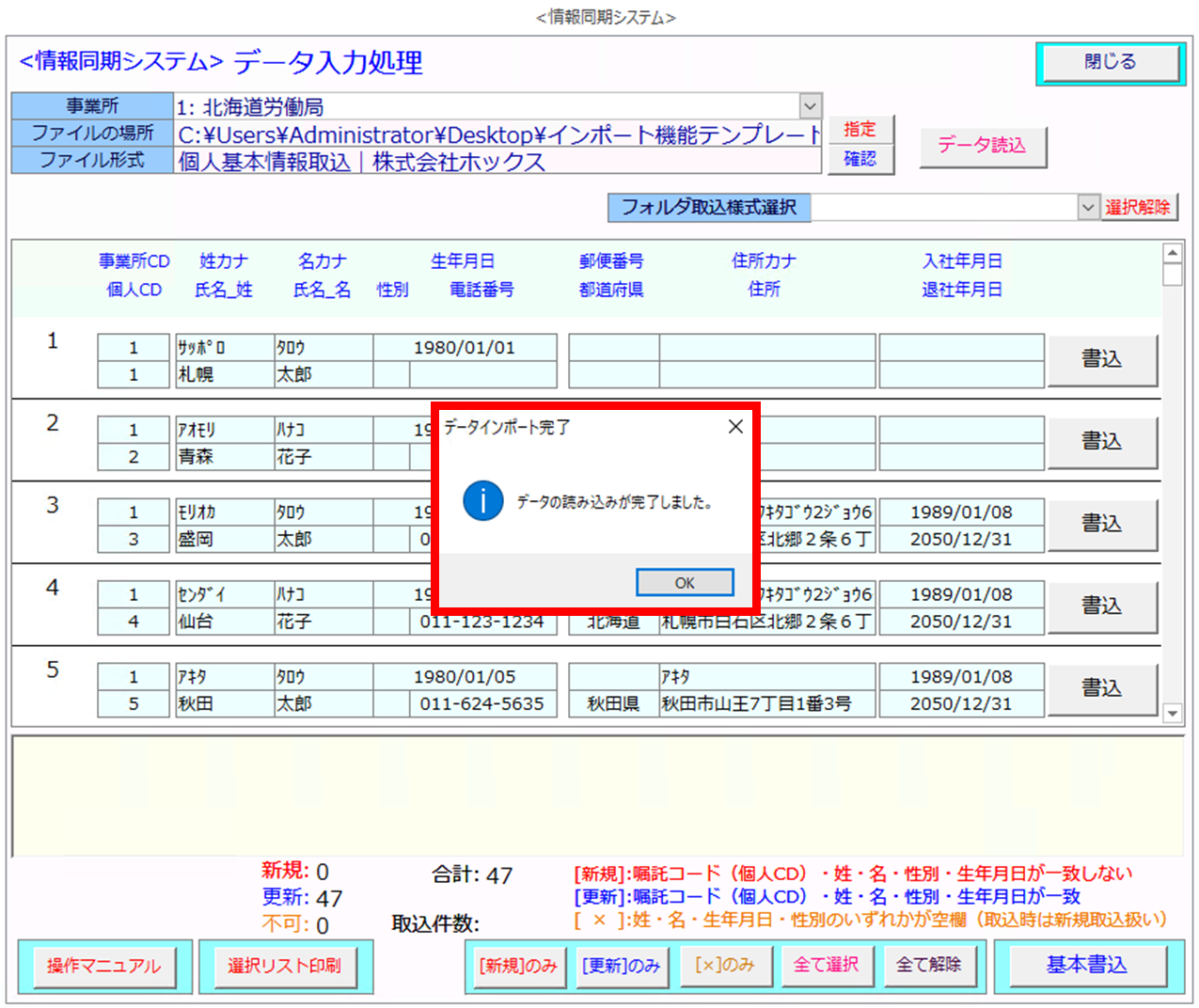Click the 全て選択 button
The height and width of the screenshot is (1008, 1199).
click(x=826, y=965)
